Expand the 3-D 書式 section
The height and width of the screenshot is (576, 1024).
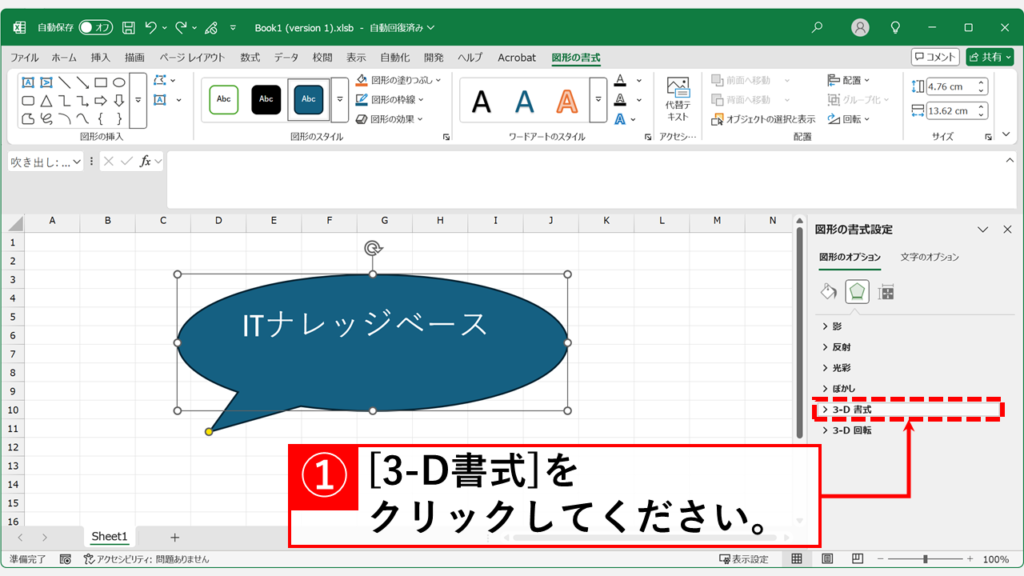coord(852,410)
